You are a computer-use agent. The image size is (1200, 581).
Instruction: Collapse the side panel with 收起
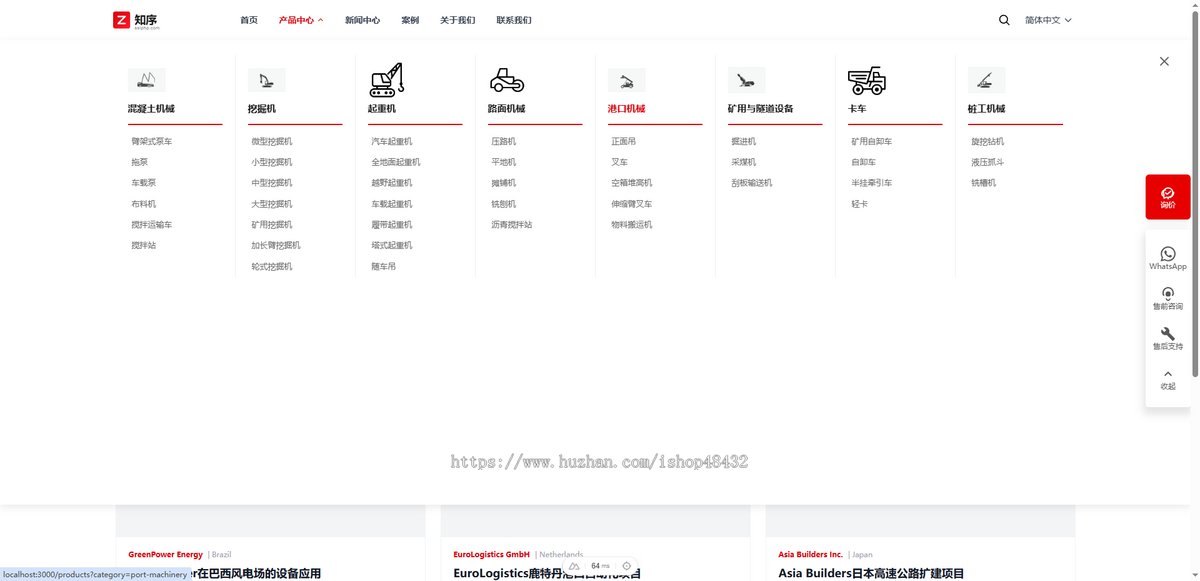1168,379
